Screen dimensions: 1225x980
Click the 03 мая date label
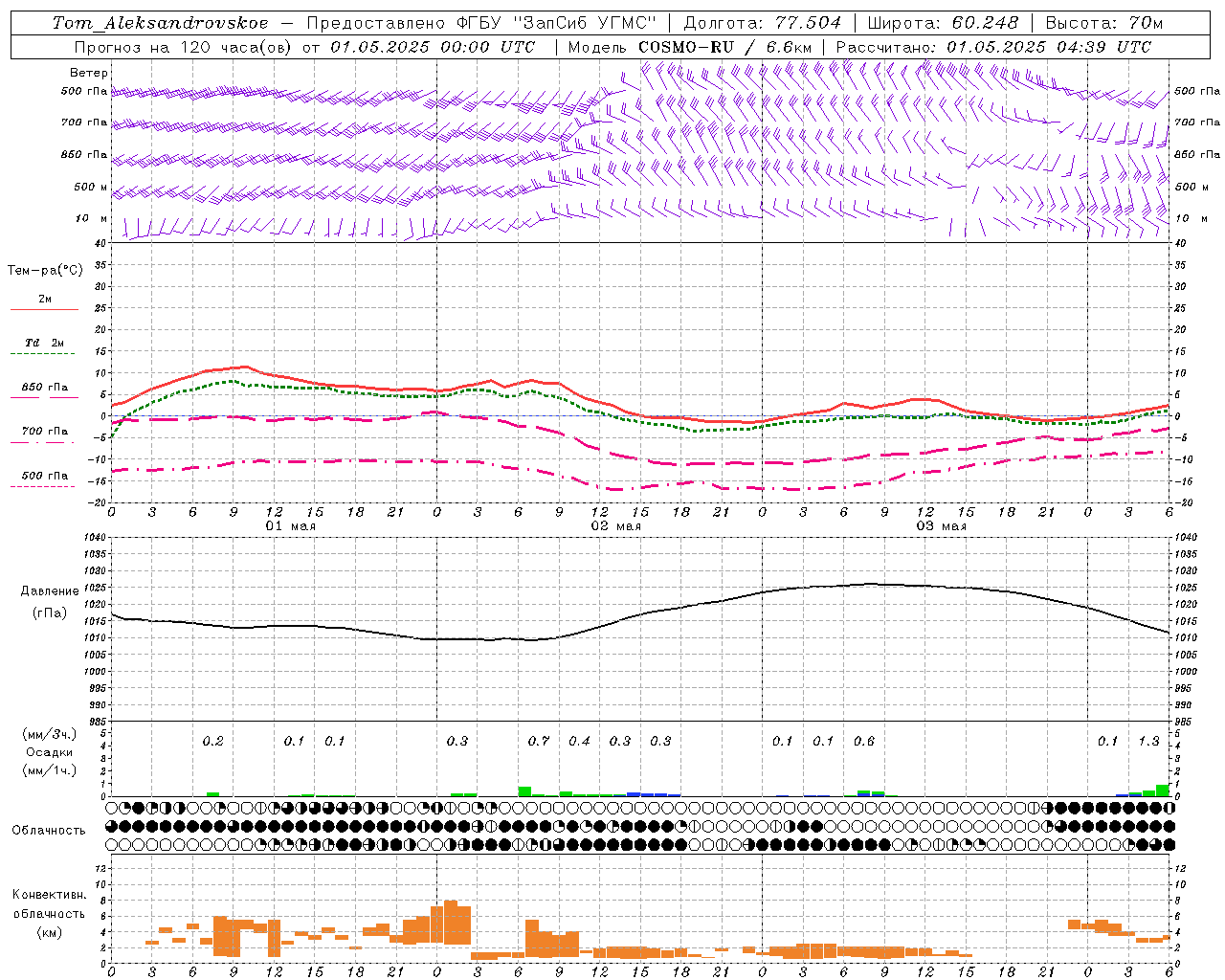tap(941, 526)
